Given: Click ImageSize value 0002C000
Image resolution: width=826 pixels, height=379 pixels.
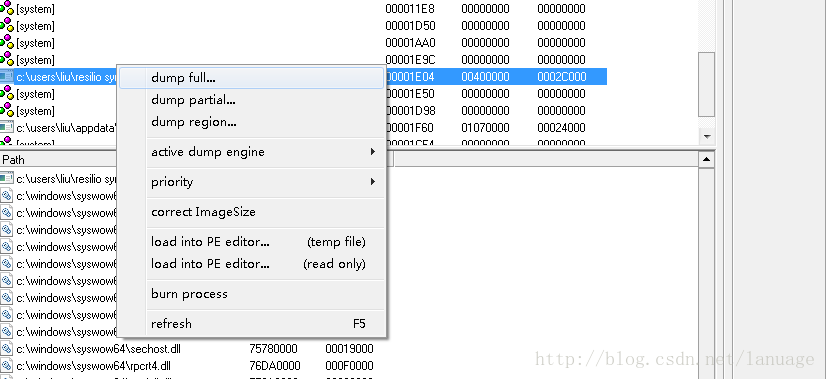Looking at the screenshot, I should [x=562, y=76].
